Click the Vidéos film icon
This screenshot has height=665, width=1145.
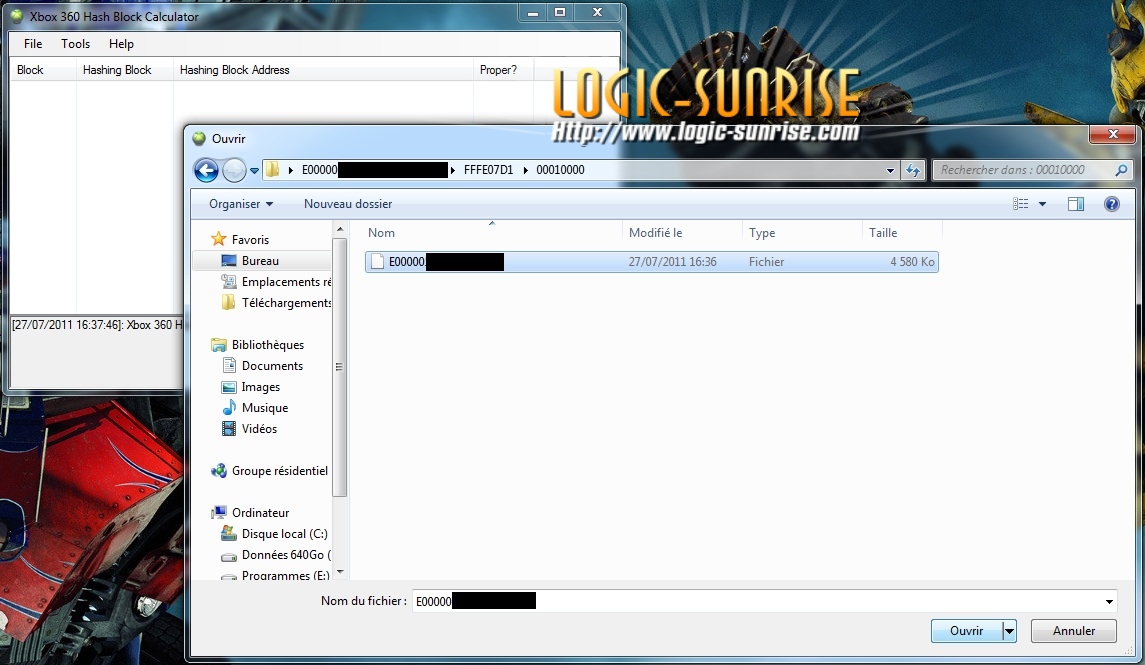(x=229, y=429)
